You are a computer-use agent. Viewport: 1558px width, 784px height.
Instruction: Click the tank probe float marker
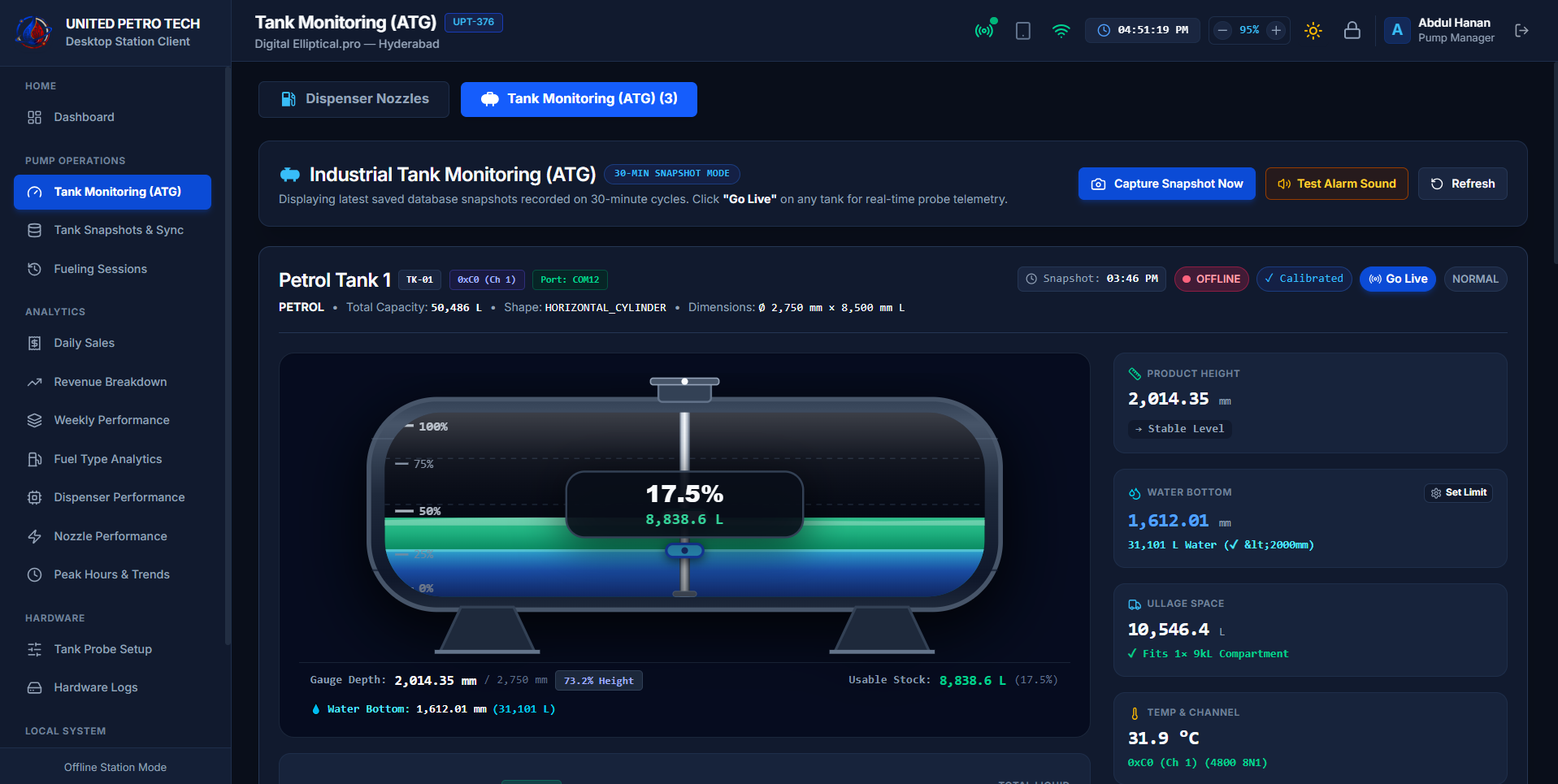tap(684, 551)
